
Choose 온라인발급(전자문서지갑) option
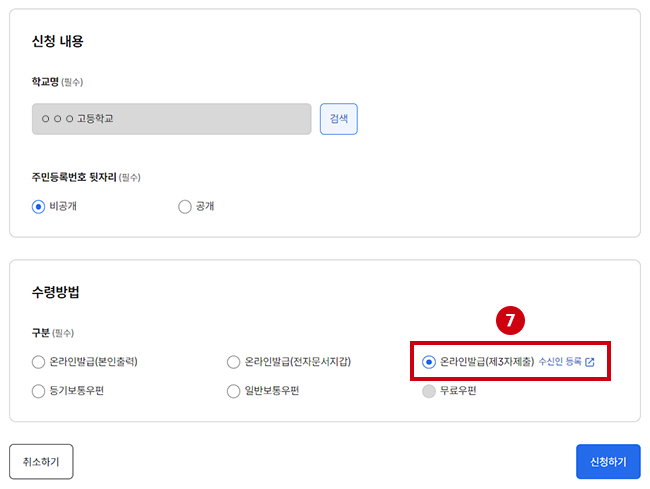pyautogui.click(x=233, y=362)
